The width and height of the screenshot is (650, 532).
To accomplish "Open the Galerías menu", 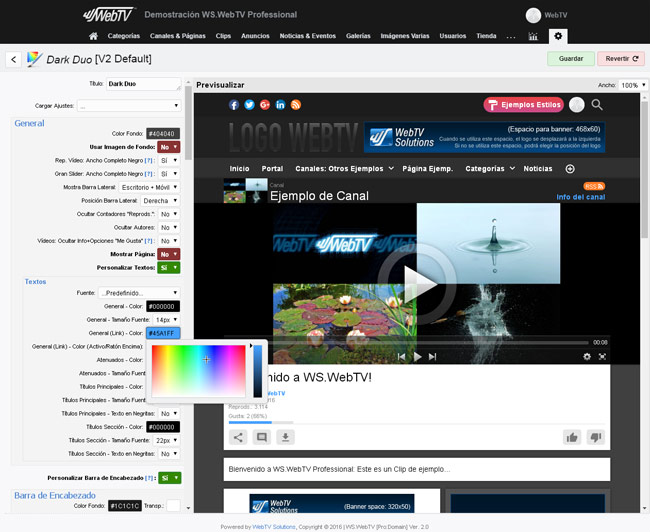I will click(x=358, y=36).
